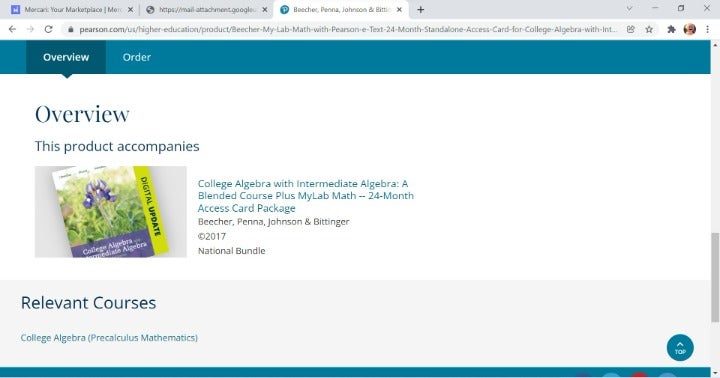This screenshot has height=378, width=720.
Task: Switch to the Order page tab
Action: (136, 57)
